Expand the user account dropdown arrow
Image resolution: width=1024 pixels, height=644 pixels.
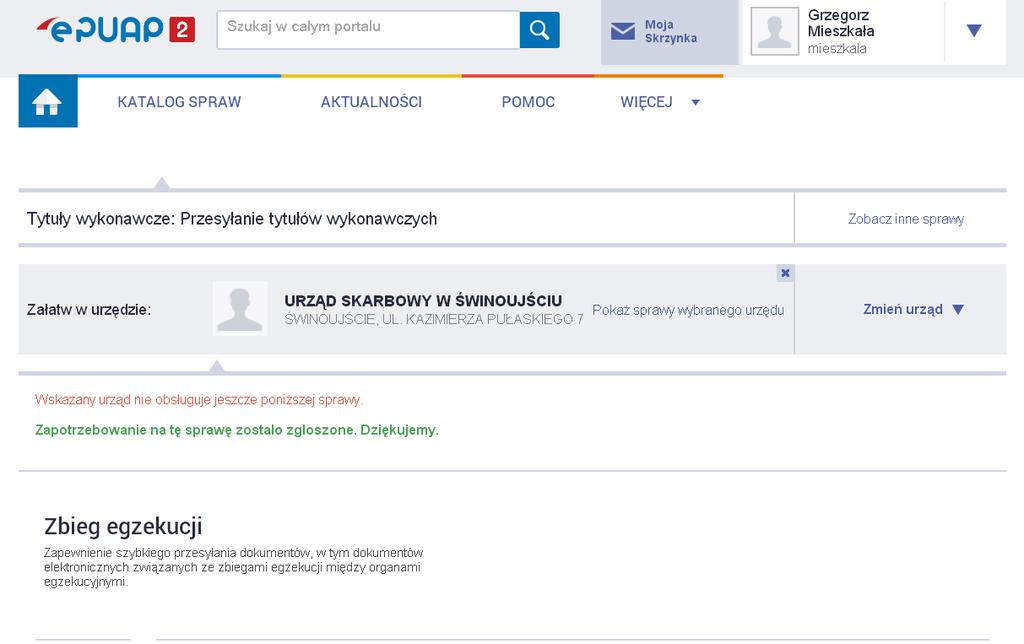click(x=974, y=30)
